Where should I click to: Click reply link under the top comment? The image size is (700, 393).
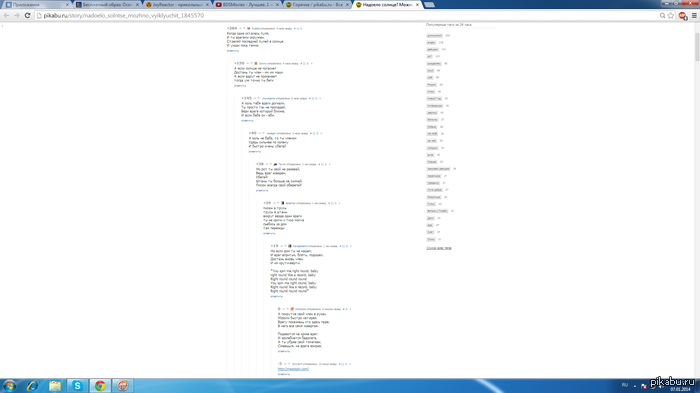pyautogui.click(x=233, y=51)
